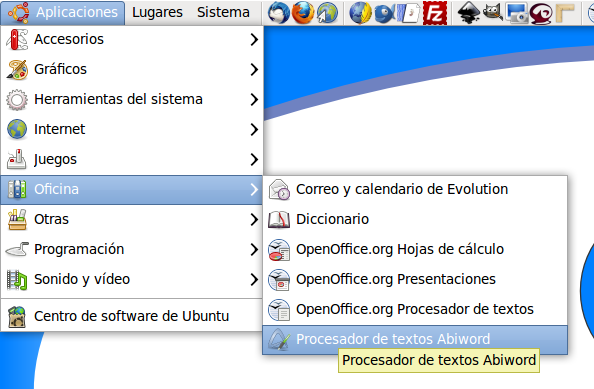Open the Diccionario book icon entry
This screenshot has height=389, width=594.
pyautogui.click(x=279, y=219)
